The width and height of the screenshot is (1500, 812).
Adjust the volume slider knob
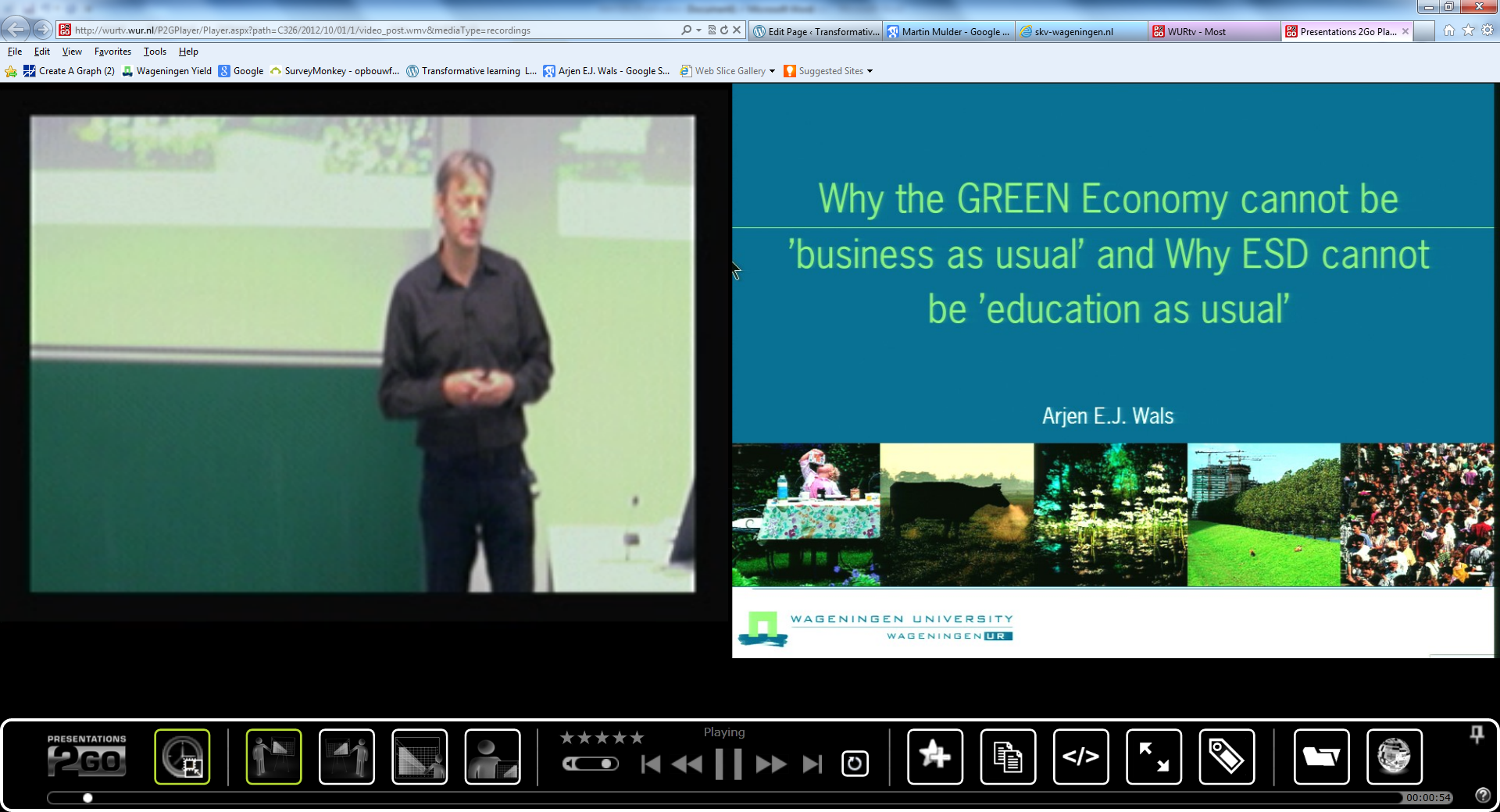point(605,764)
